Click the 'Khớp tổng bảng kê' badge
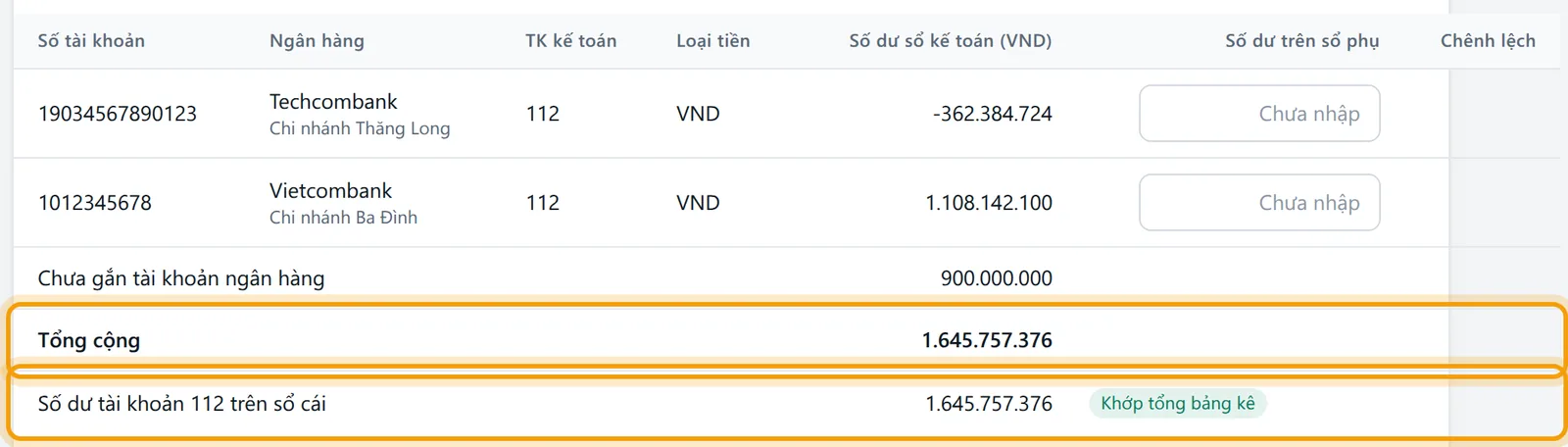This screenshot has width=1568, height=447. coord(1178,404)
